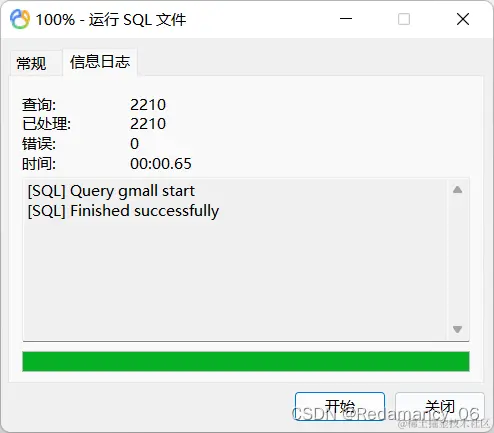Image resolution: width=494 pixels, height=433 pixels.
Task: Click the 开始 button
Action: coord(340,406)
